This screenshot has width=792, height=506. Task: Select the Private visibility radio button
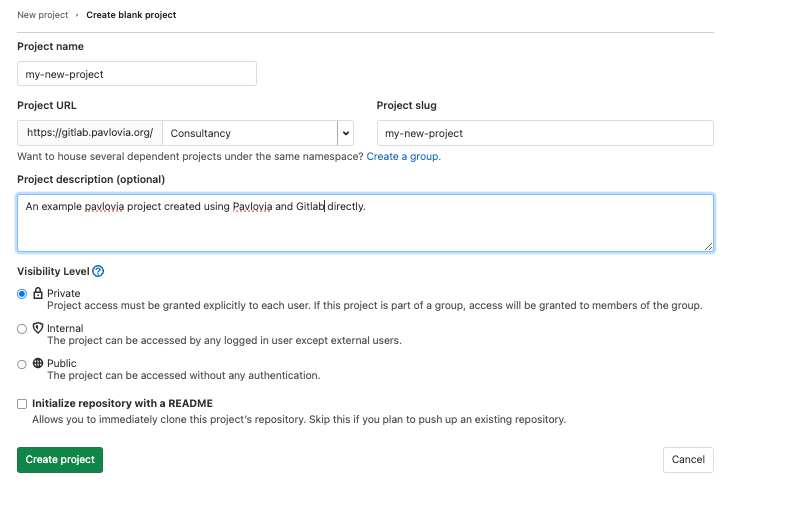[22, 293]
